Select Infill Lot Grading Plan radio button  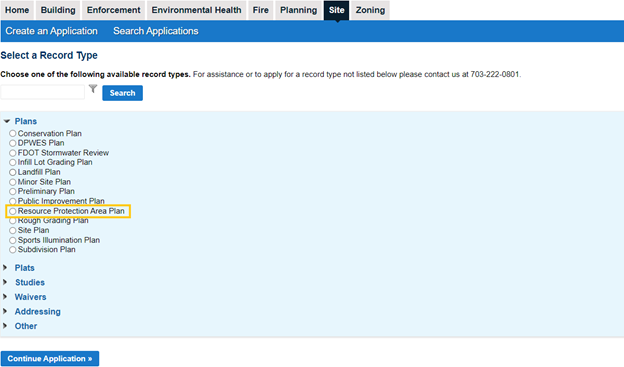[13, 162]
